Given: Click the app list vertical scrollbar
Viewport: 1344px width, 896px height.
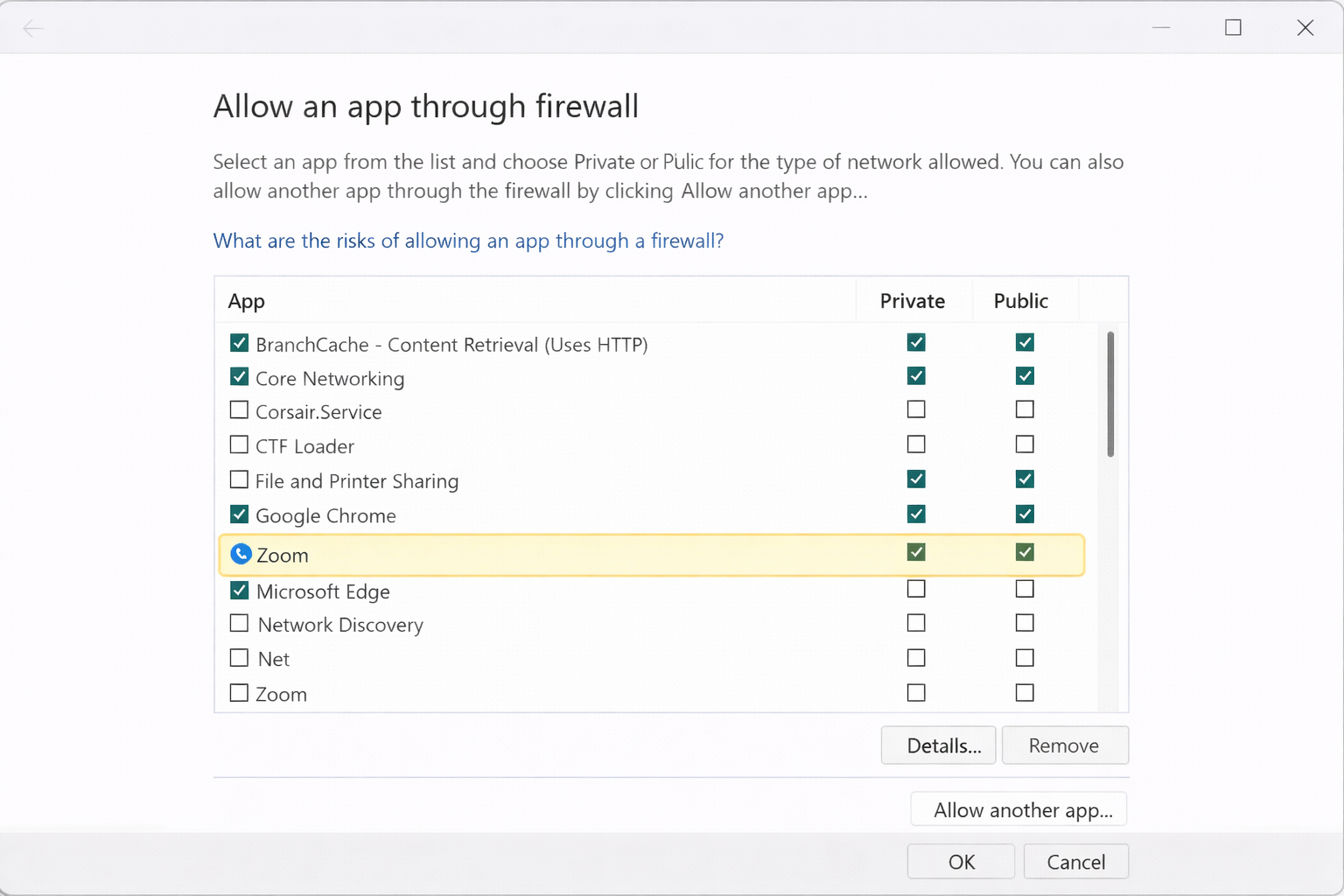Looking at the screenshot, I should click(1110, 394).
